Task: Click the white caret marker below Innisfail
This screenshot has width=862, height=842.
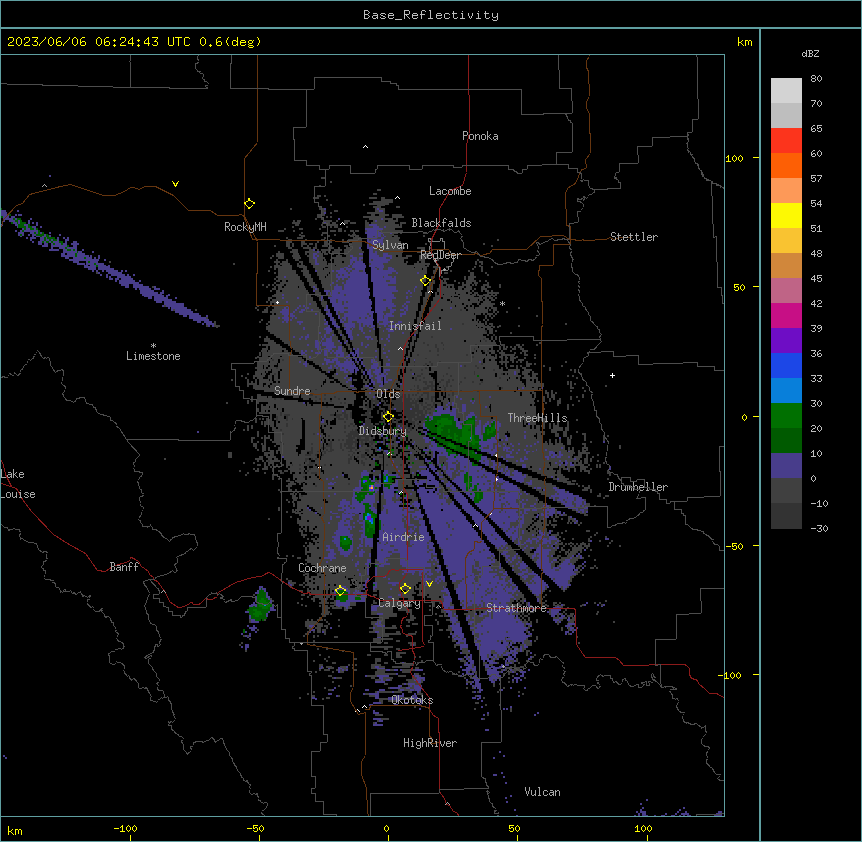Action: click(400, 348)
